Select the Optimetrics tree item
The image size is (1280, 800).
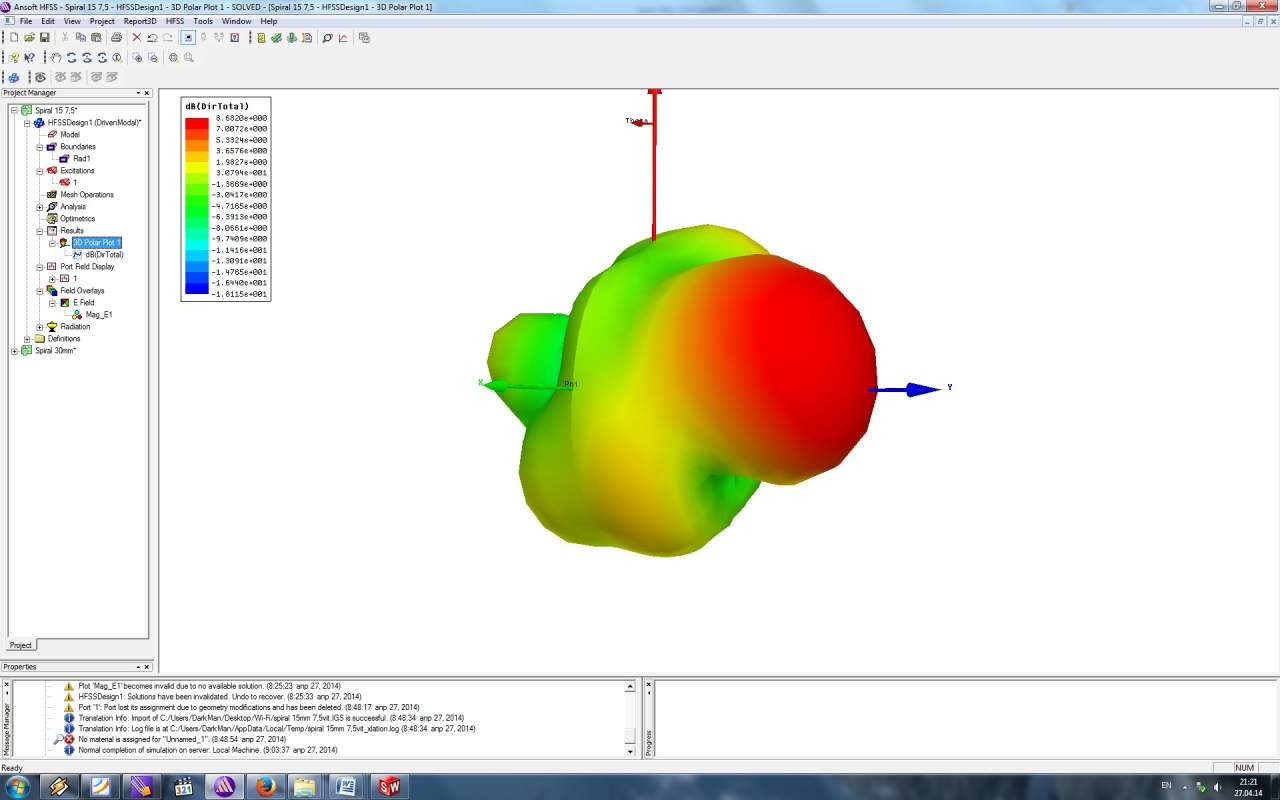click(x=77, y=219)
